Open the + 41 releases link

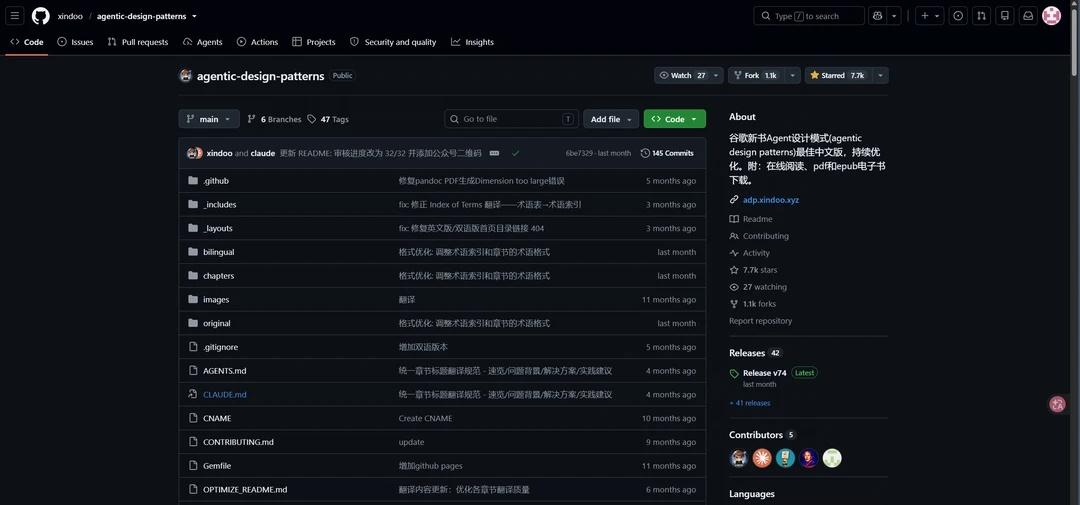click(749, 403)
